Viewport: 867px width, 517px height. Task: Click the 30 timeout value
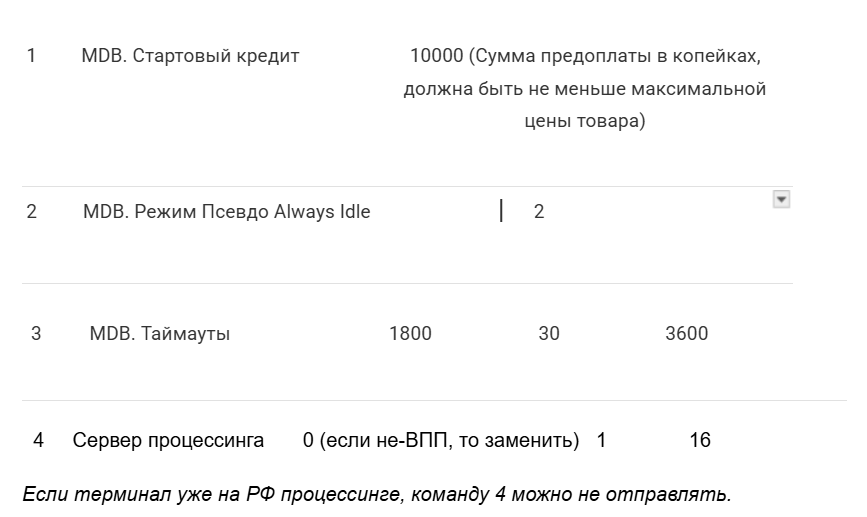pos(549,334)
